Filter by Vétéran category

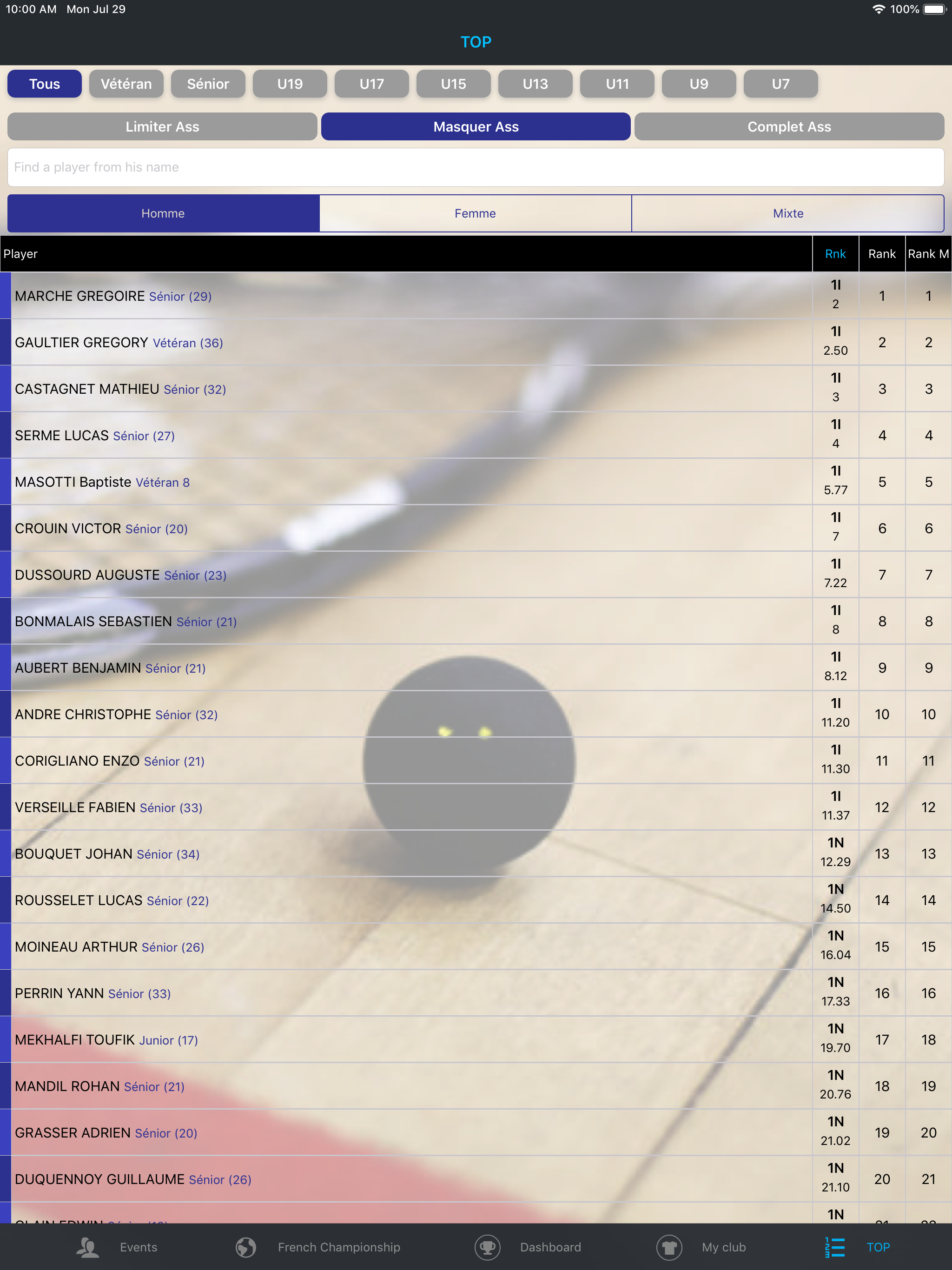[126, 84]
